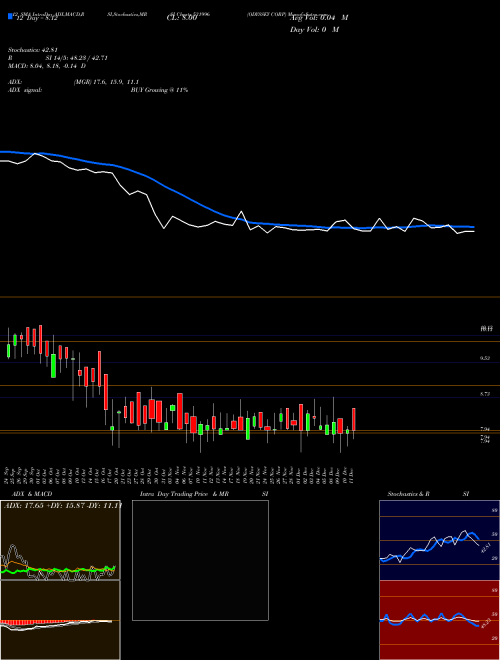The height and width of the screenshot is (660, 500).
Task: Click the '(MGR) 17.6, 15.9, 11.1' ADX values
Action: pos(106,82)
